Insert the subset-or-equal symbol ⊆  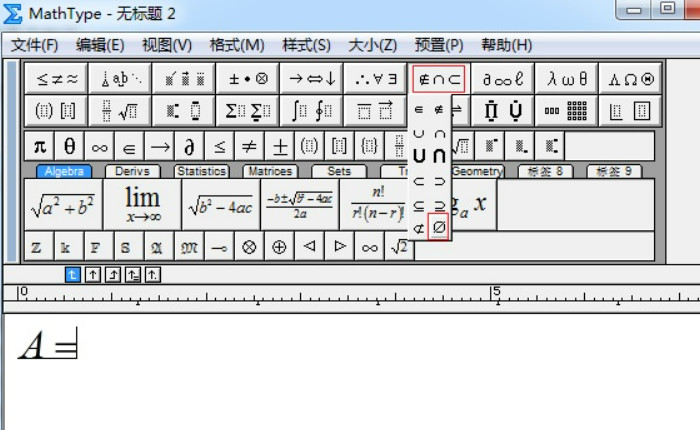pyautogui.click(x=419, y=205)
